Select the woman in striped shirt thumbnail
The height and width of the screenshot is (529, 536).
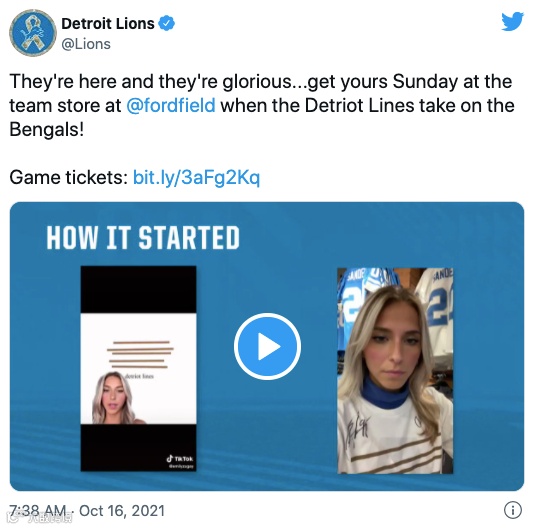point(395,371)
